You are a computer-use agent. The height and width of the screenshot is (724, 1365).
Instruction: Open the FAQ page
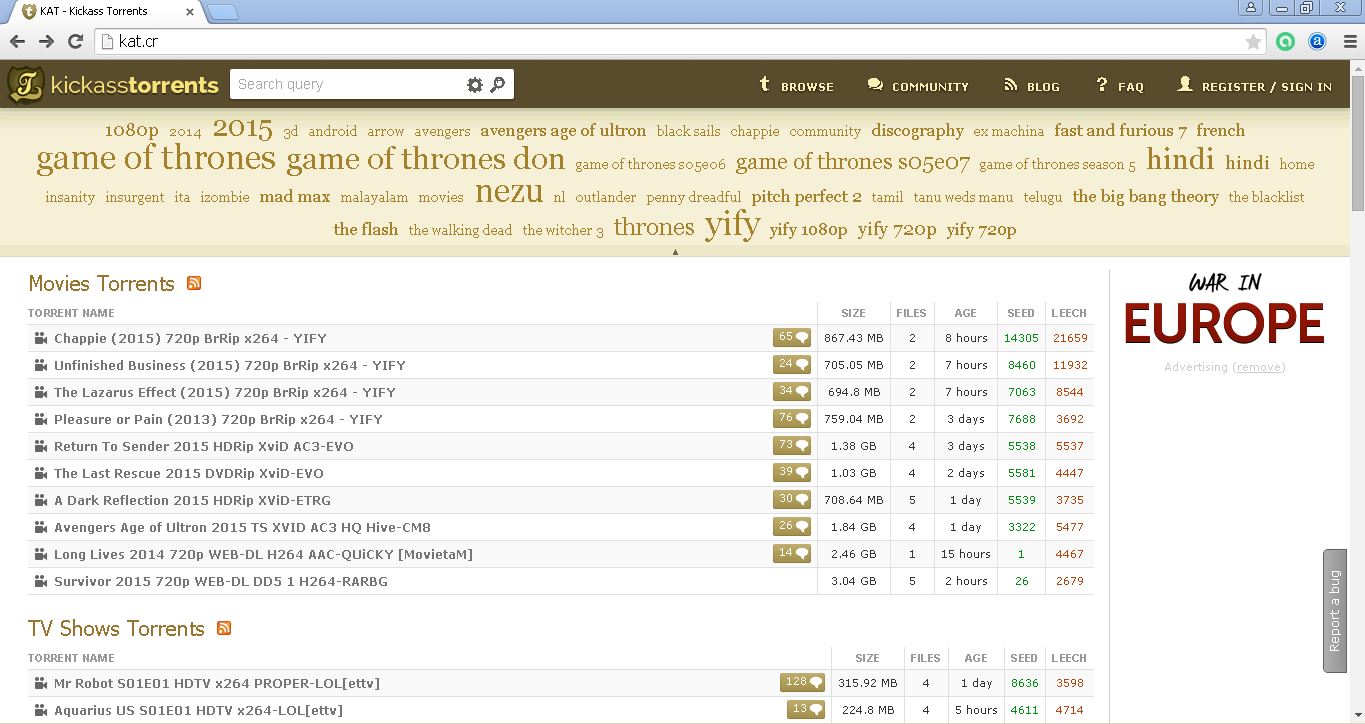tap(1120, 86)
